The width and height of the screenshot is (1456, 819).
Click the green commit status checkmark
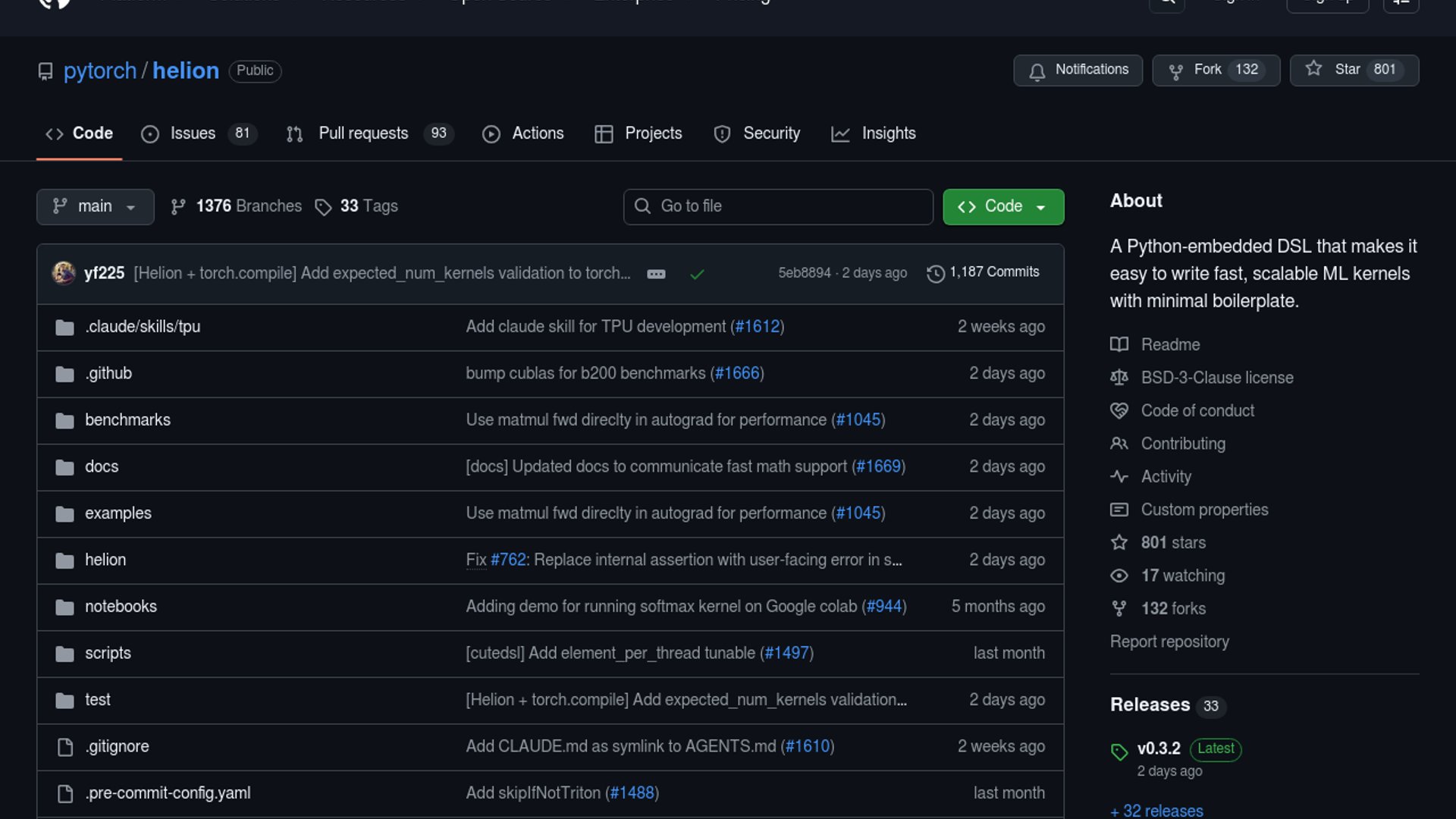coord(697,274)
